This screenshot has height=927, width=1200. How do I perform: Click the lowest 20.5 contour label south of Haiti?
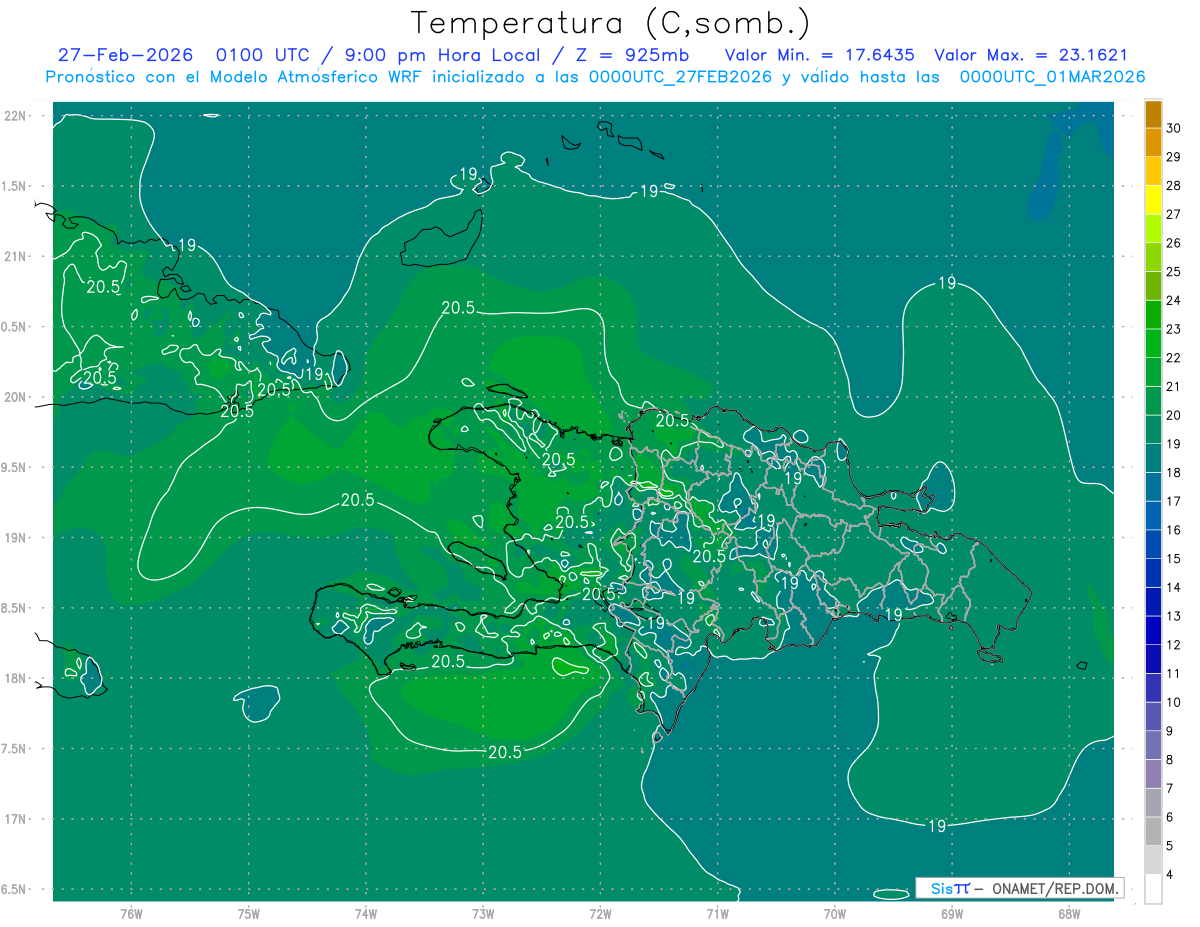pos(504,752)
